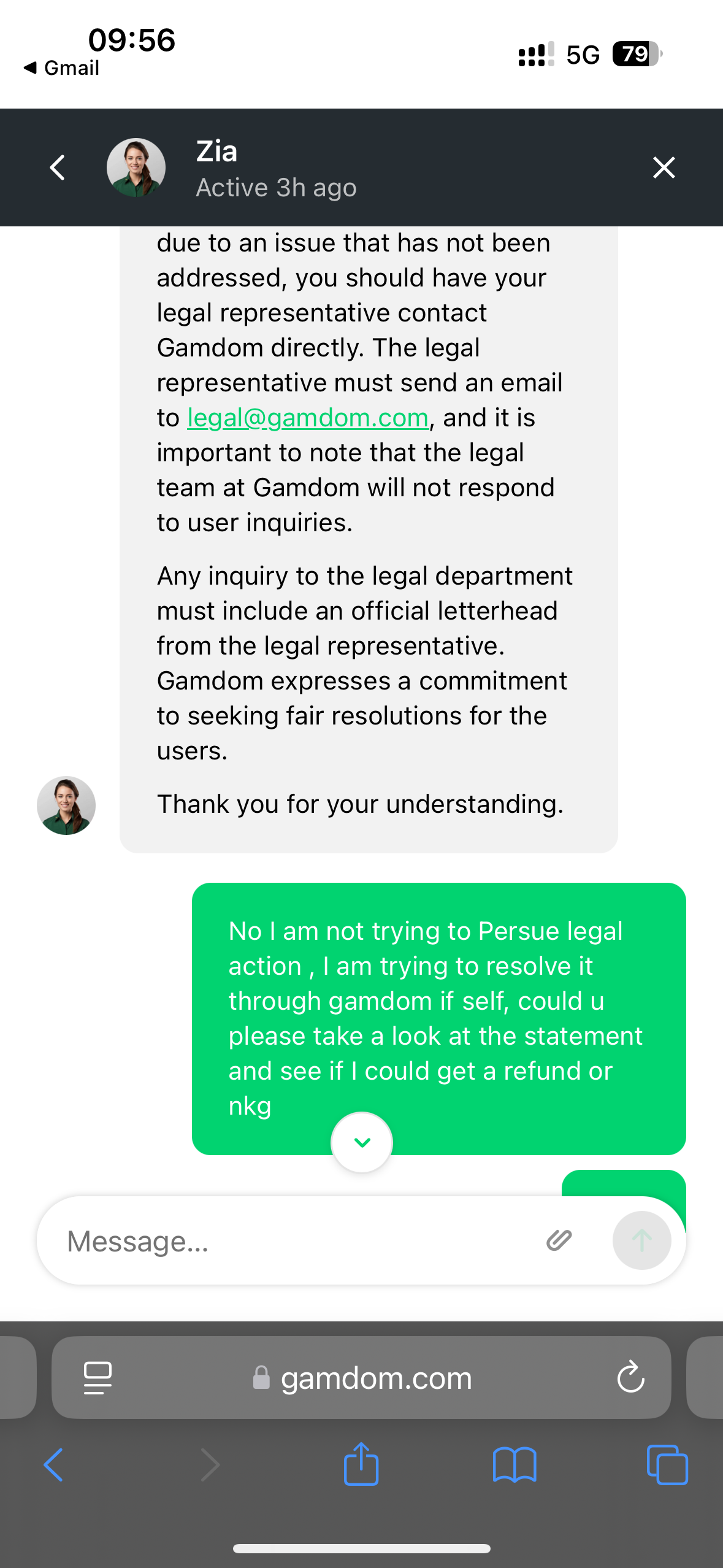The width and height of the screenshot is (723, 1568).
Task: Open Safari bookmarks book icon
Action: (515, 1465)
